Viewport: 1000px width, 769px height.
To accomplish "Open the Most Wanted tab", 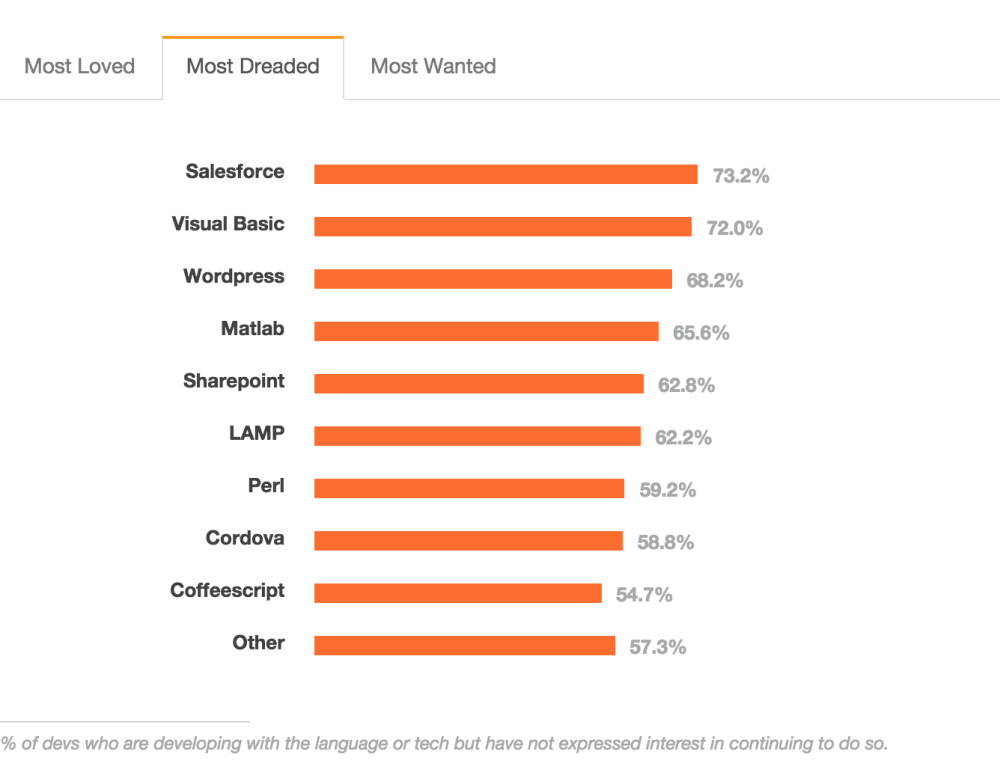I will pos(433,66).
